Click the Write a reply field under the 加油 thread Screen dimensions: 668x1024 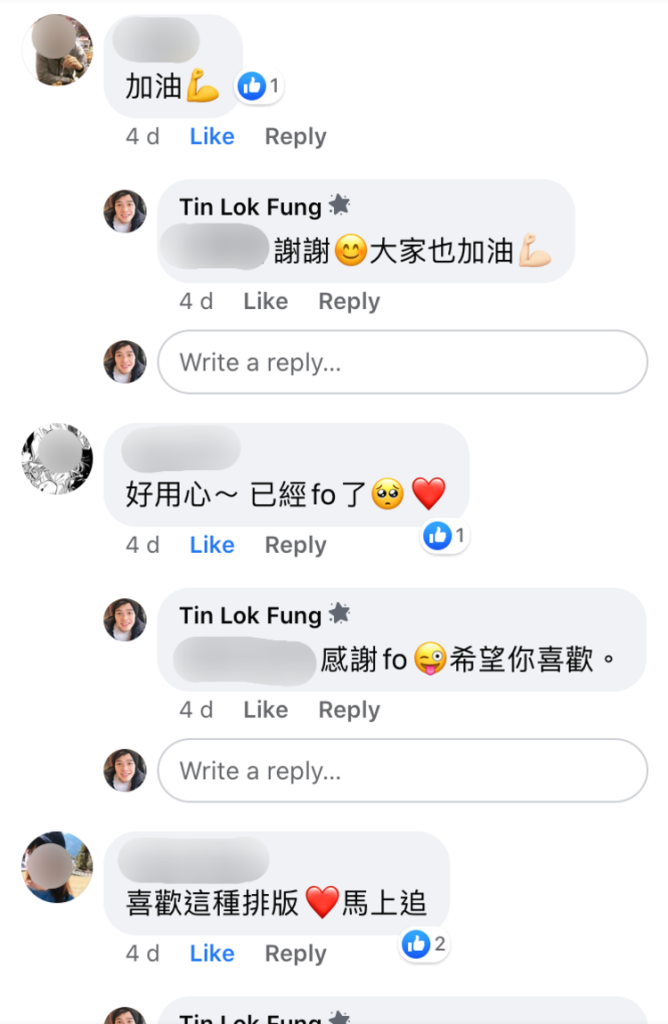[x=402, y=362]
